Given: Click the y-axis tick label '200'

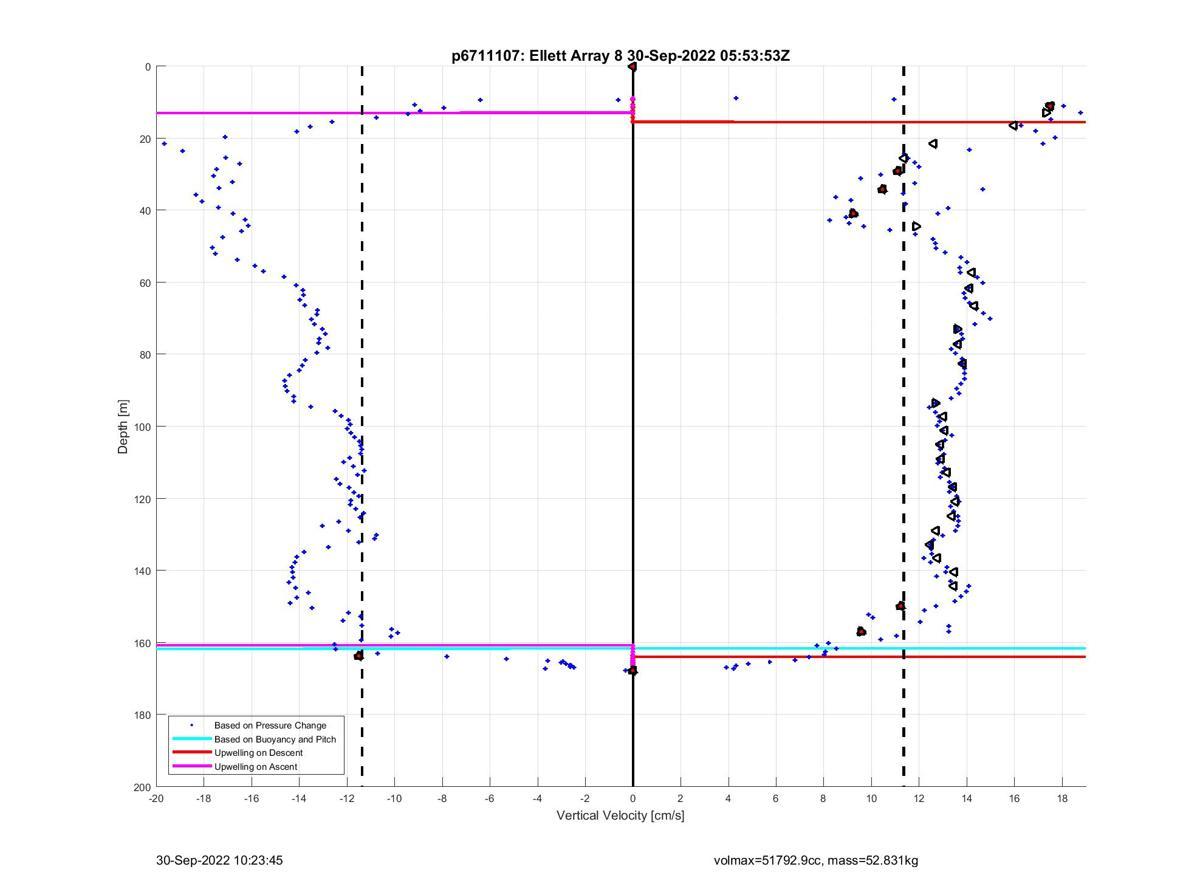Looking at the screenshot, I should coord(140,787).
